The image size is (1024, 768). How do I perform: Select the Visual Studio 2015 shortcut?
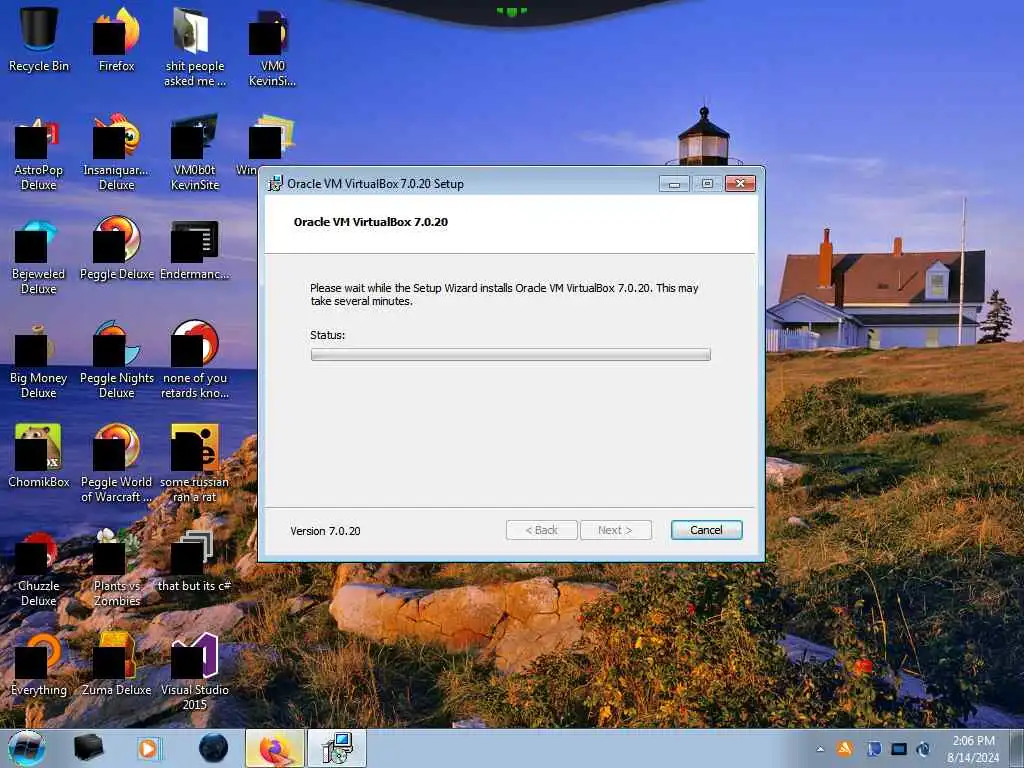tap(195, 673)
